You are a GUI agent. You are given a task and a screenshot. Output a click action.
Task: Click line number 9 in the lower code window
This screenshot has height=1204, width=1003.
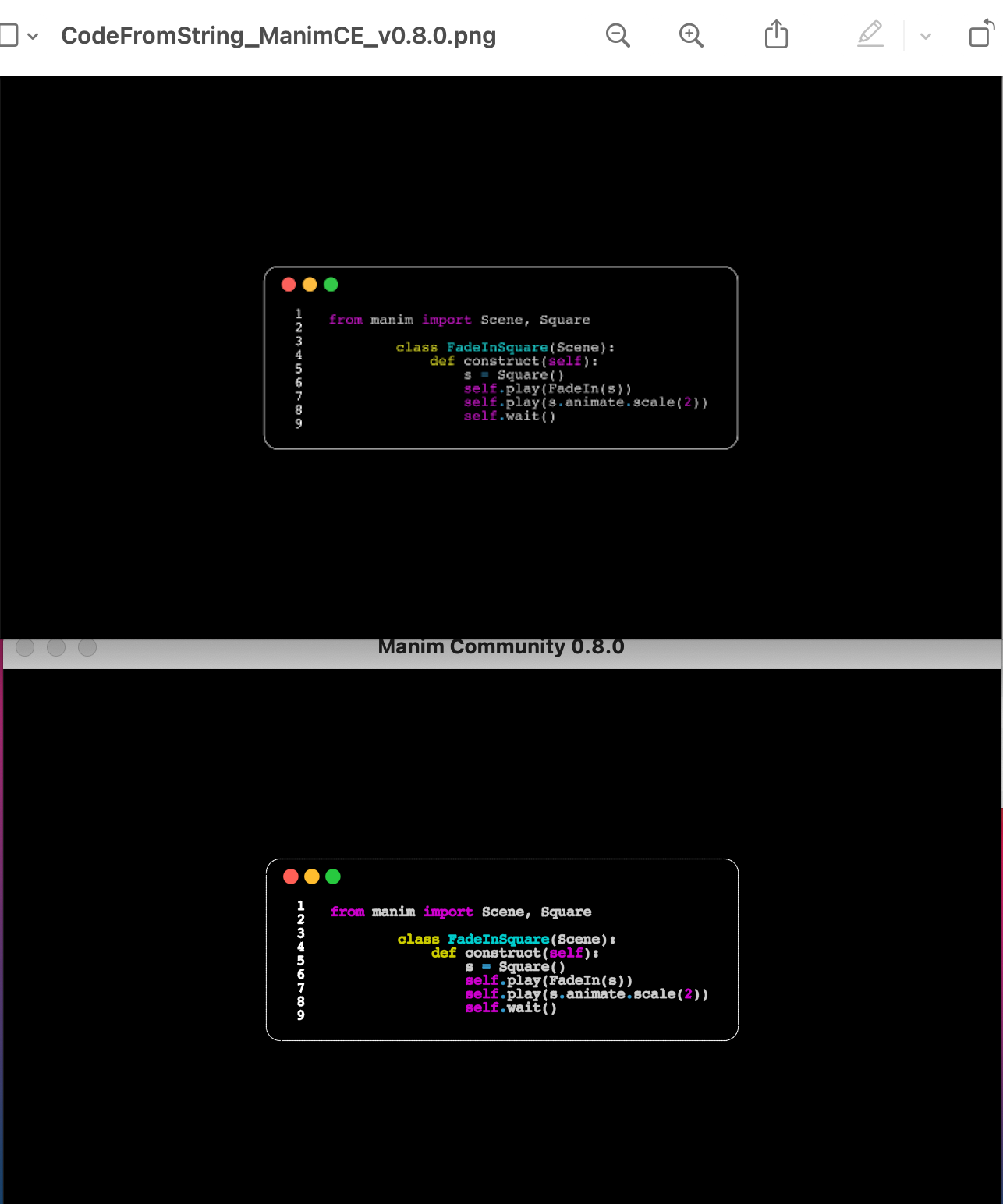point(300,1015)
